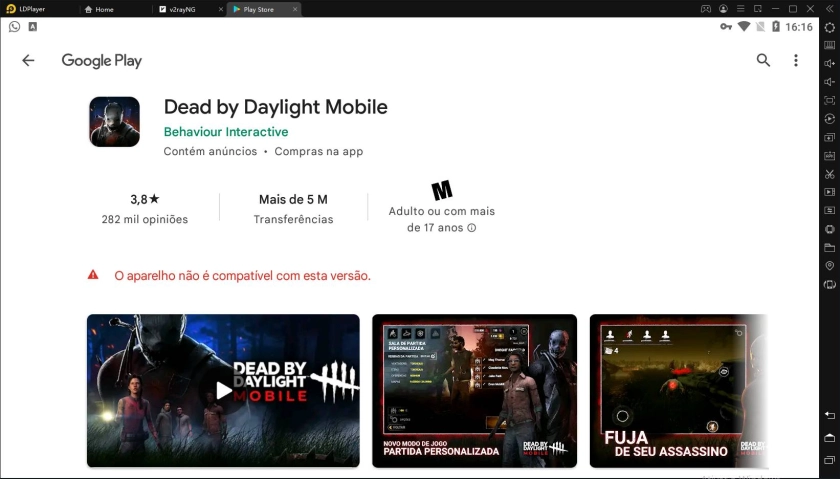Switch to the Home tab

[x=99, y=9]
